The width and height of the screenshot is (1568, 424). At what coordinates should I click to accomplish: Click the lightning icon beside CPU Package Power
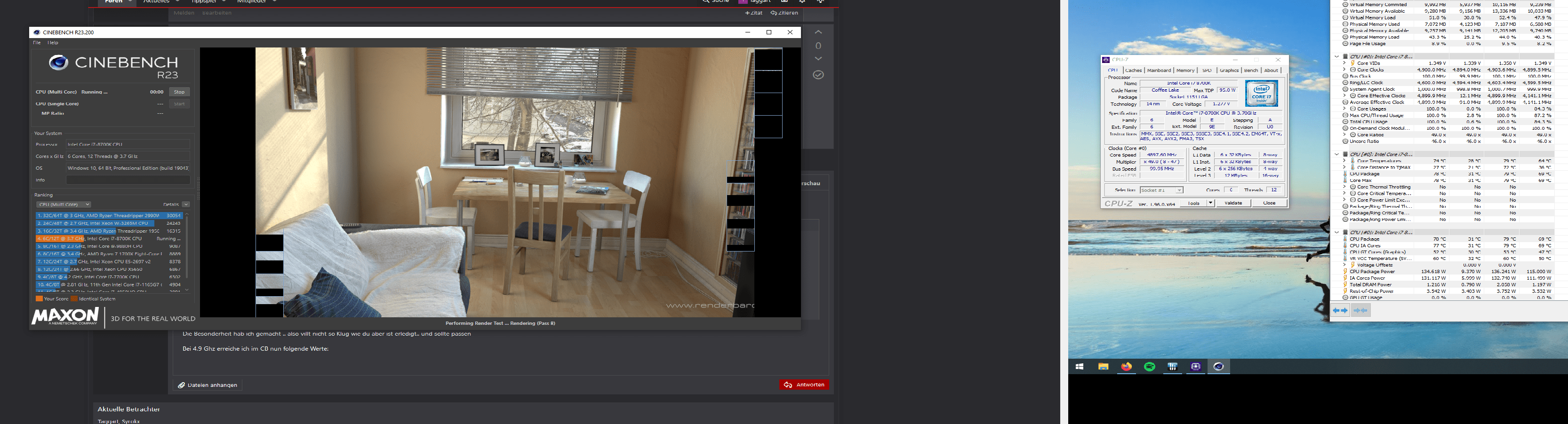1345,271
